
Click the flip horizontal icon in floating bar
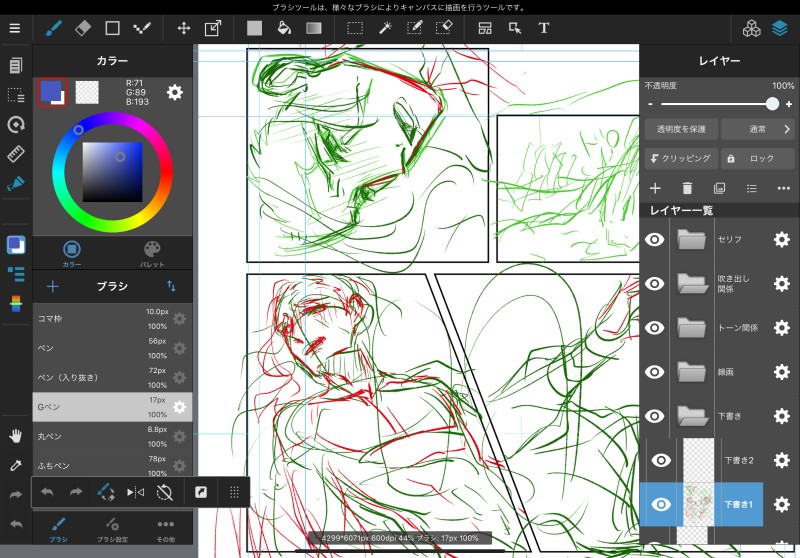coord(135,492)
